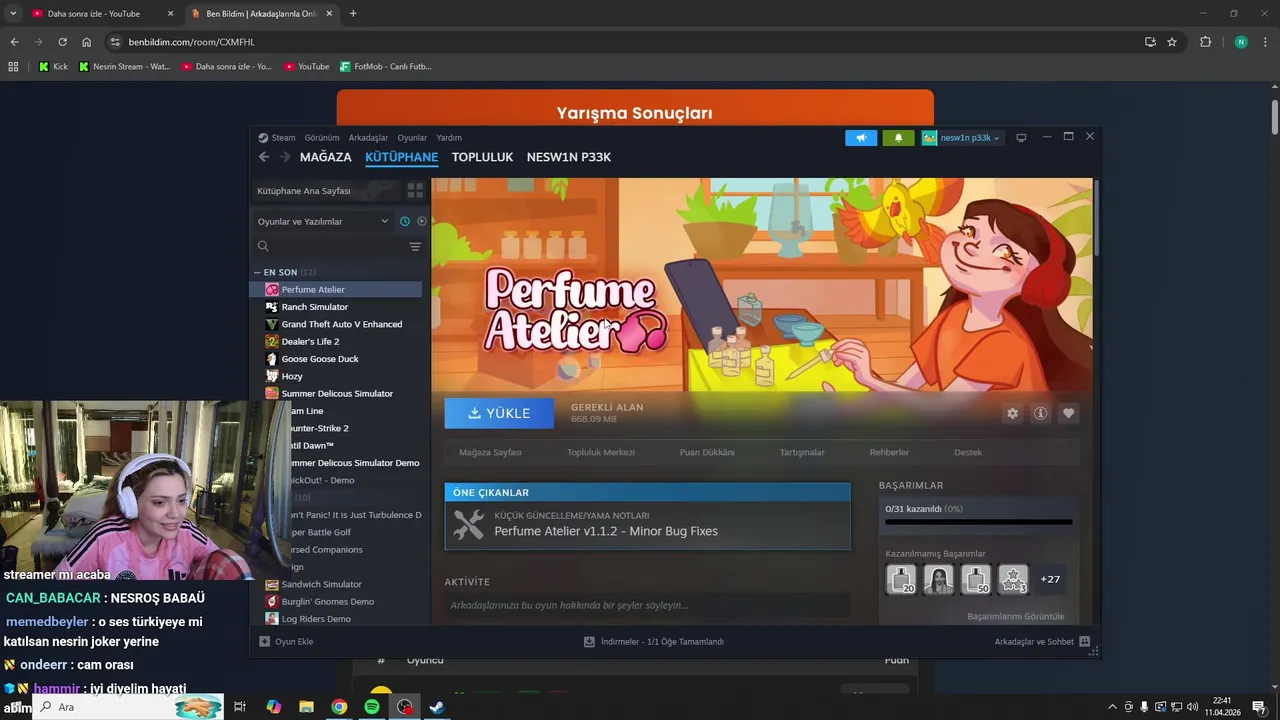Open the Yardım menu

[x=449, y=138]
